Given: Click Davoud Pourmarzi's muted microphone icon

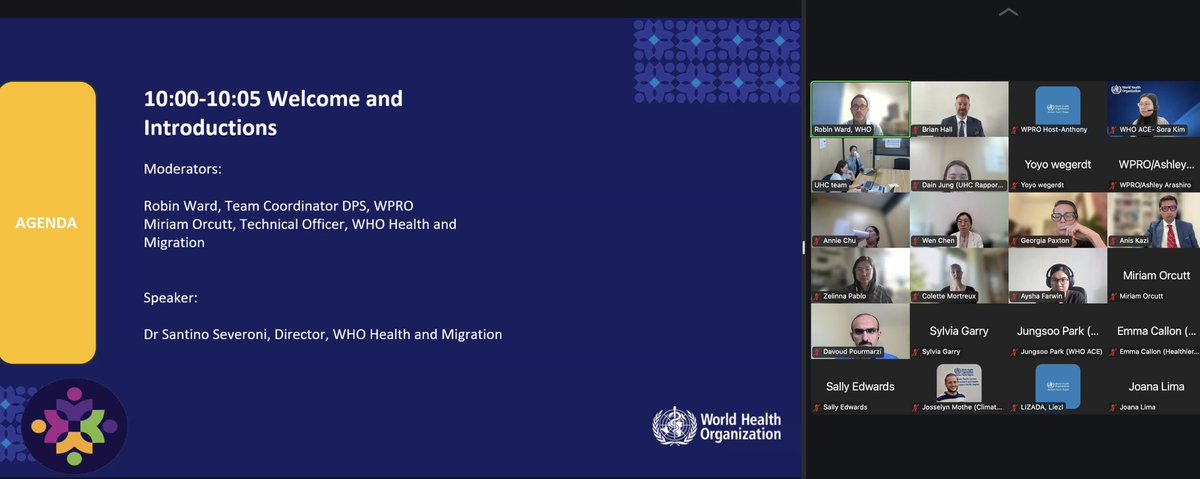Looking at the screenshot, I should (x=818, y=352).
